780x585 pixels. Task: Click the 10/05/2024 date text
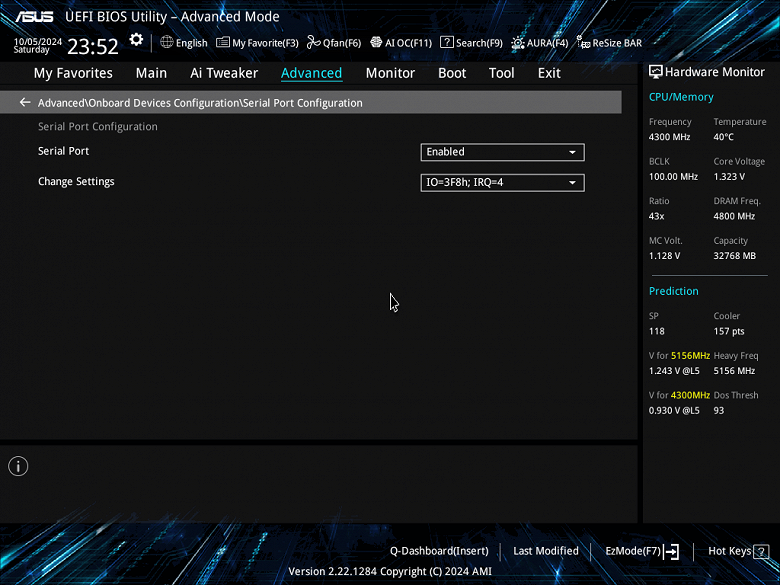click(x=38, y=42)
